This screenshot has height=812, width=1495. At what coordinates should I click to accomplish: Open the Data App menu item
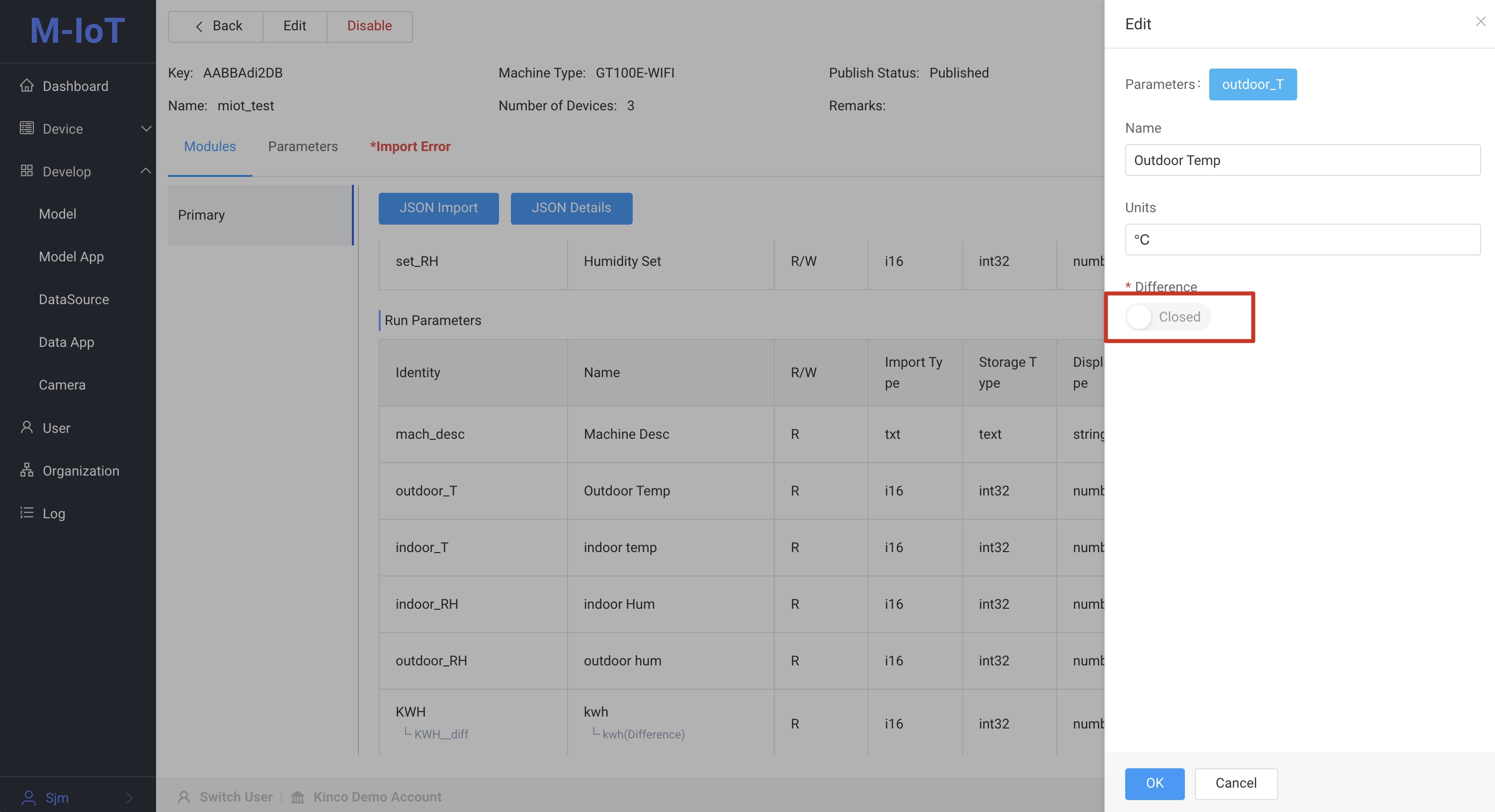[x=66, y=342]
